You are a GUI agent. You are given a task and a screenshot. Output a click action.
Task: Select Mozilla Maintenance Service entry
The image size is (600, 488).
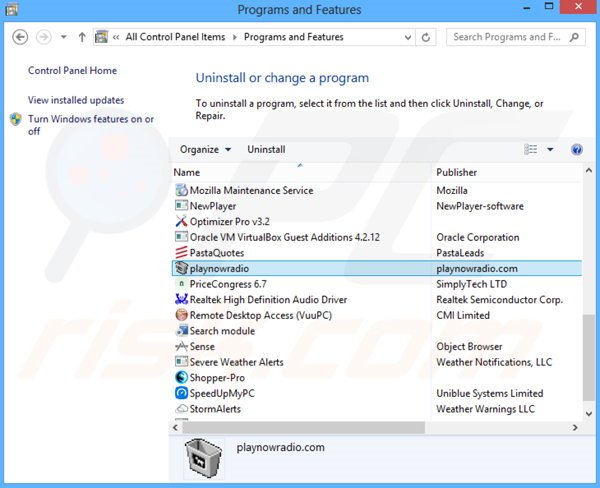coord(251,190)
